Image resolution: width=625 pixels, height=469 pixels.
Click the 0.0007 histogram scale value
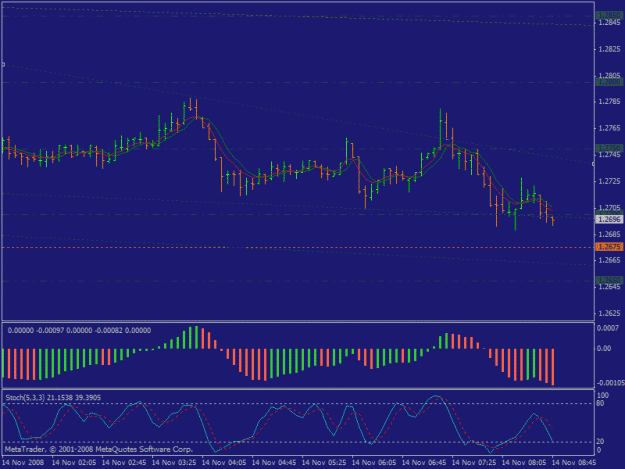(x=607, y=328)
